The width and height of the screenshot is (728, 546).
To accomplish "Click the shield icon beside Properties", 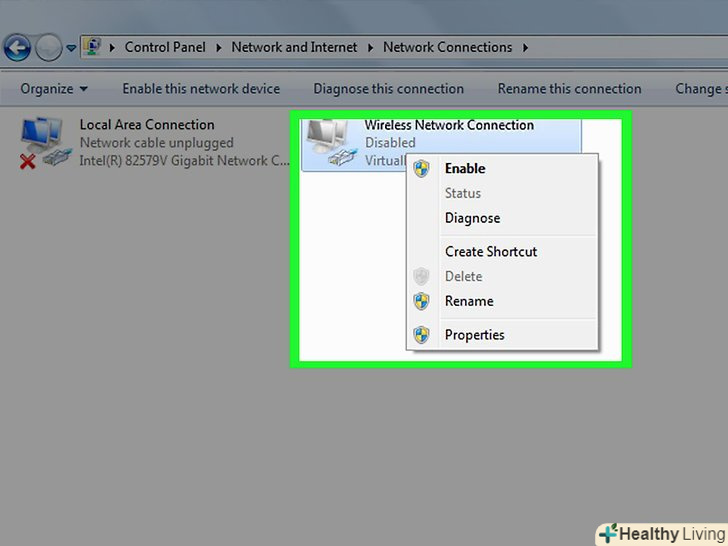I will click(x=422, y=335).
